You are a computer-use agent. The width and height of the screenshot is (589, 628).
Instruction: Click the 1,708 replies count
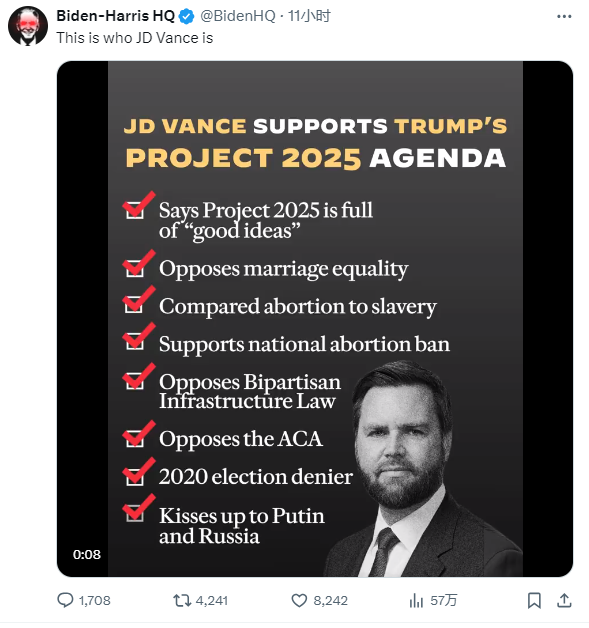coord(94,600)
